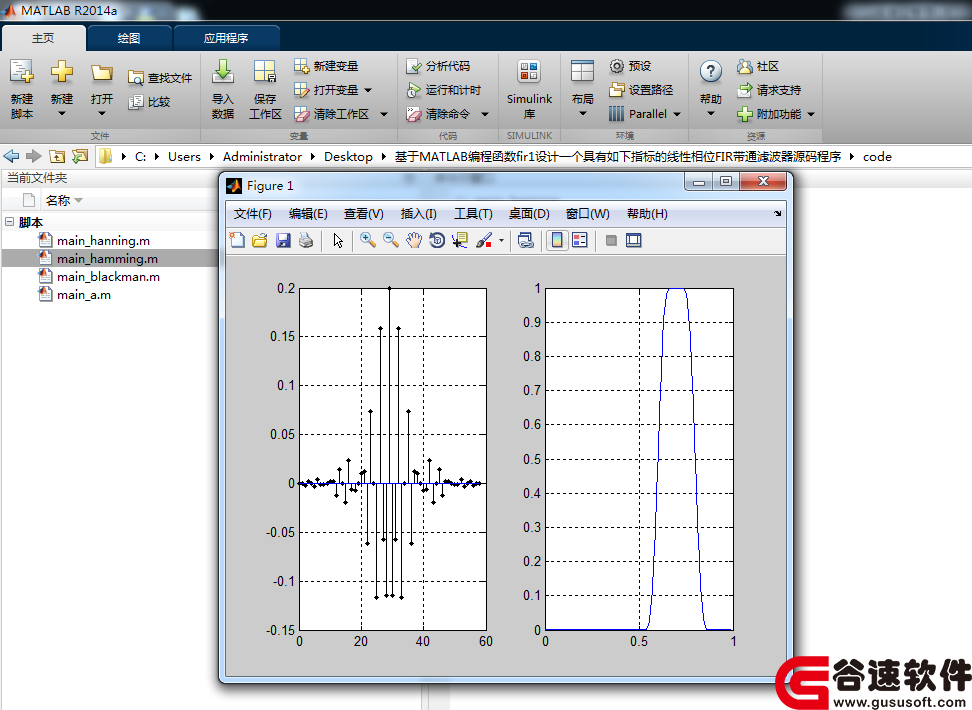Click Analyze Code (分析代码) button
Viewport: 972px width, 710px height.
coord(438,66)
